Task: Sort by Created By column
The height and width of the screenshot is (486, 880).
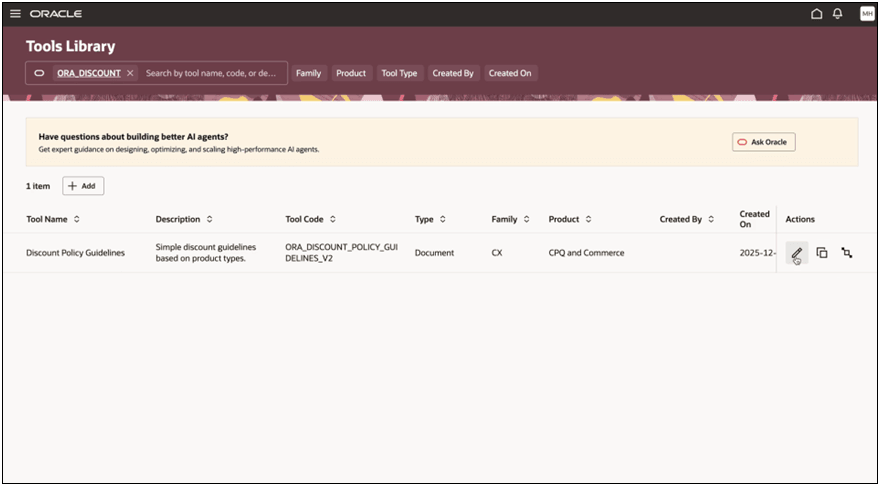Action: click(x=711, y=219)
